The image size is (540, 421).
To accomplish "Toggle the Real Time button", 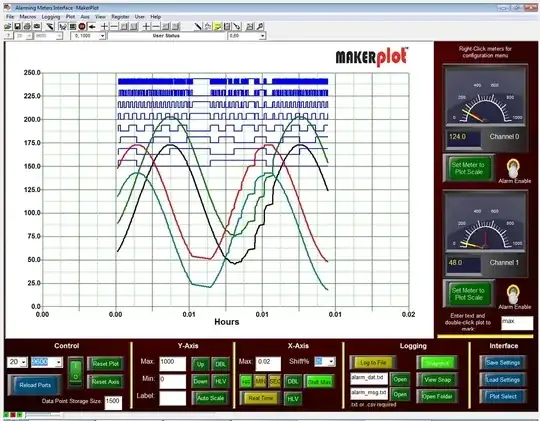I will click(261, 398).
